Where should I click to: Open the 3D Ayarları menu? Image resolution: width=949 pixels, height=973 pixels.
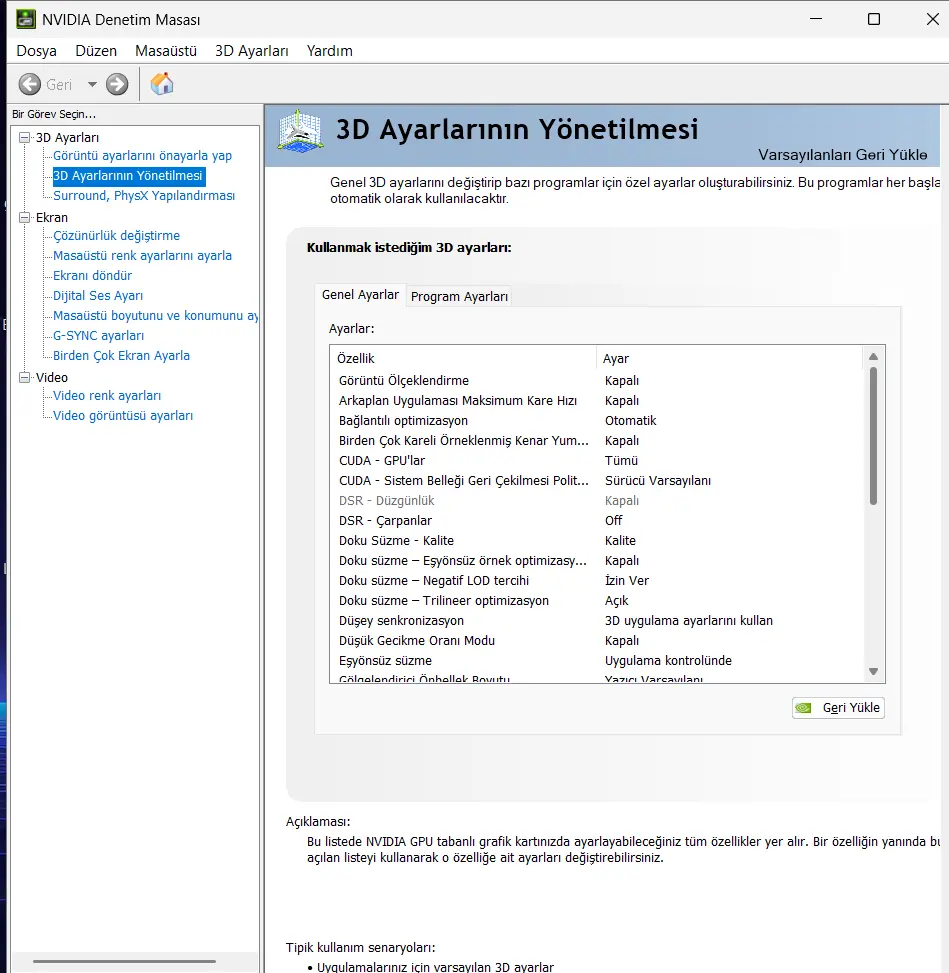[251, 51]
